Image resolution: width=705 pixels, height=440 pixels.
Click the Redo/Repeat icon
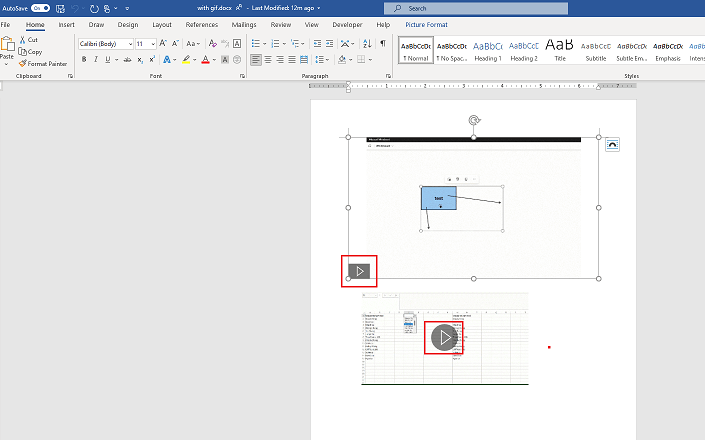[94, 9]
